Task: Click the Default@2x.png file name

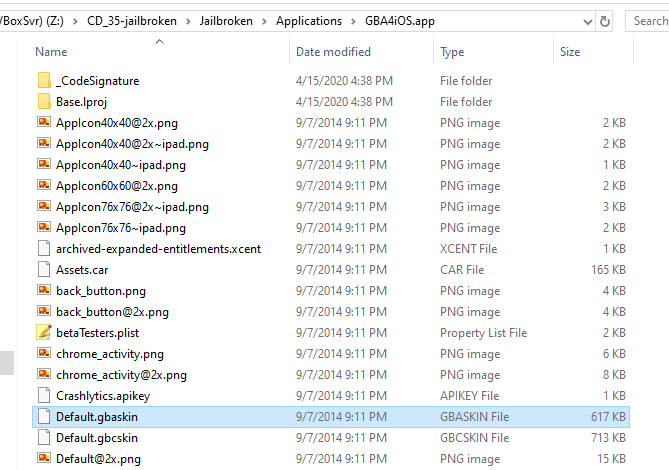Action: click(x=99, y=459)
